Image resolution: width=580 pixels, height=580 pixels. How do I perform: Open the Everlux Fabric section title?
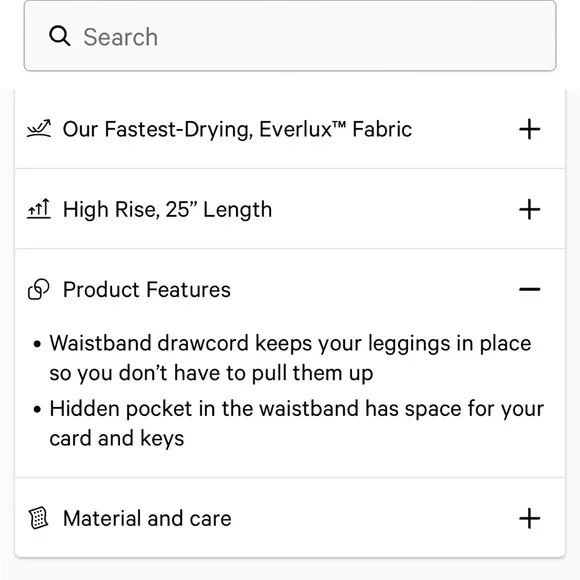pyautogui.click(x=237, y=129)
